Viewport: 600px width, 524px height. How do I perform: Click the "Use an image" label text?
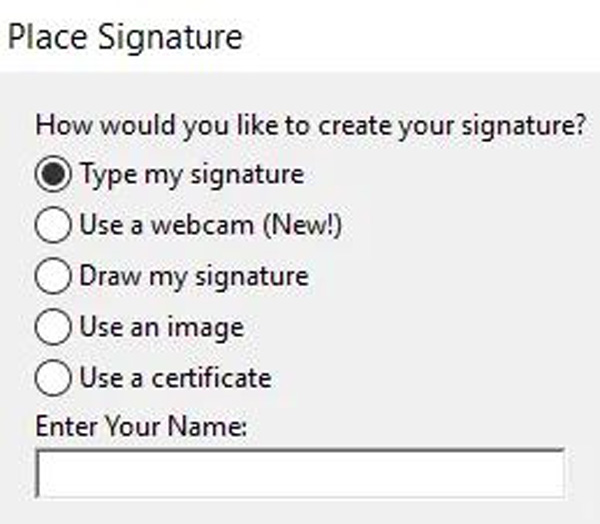tap(162, 327)
